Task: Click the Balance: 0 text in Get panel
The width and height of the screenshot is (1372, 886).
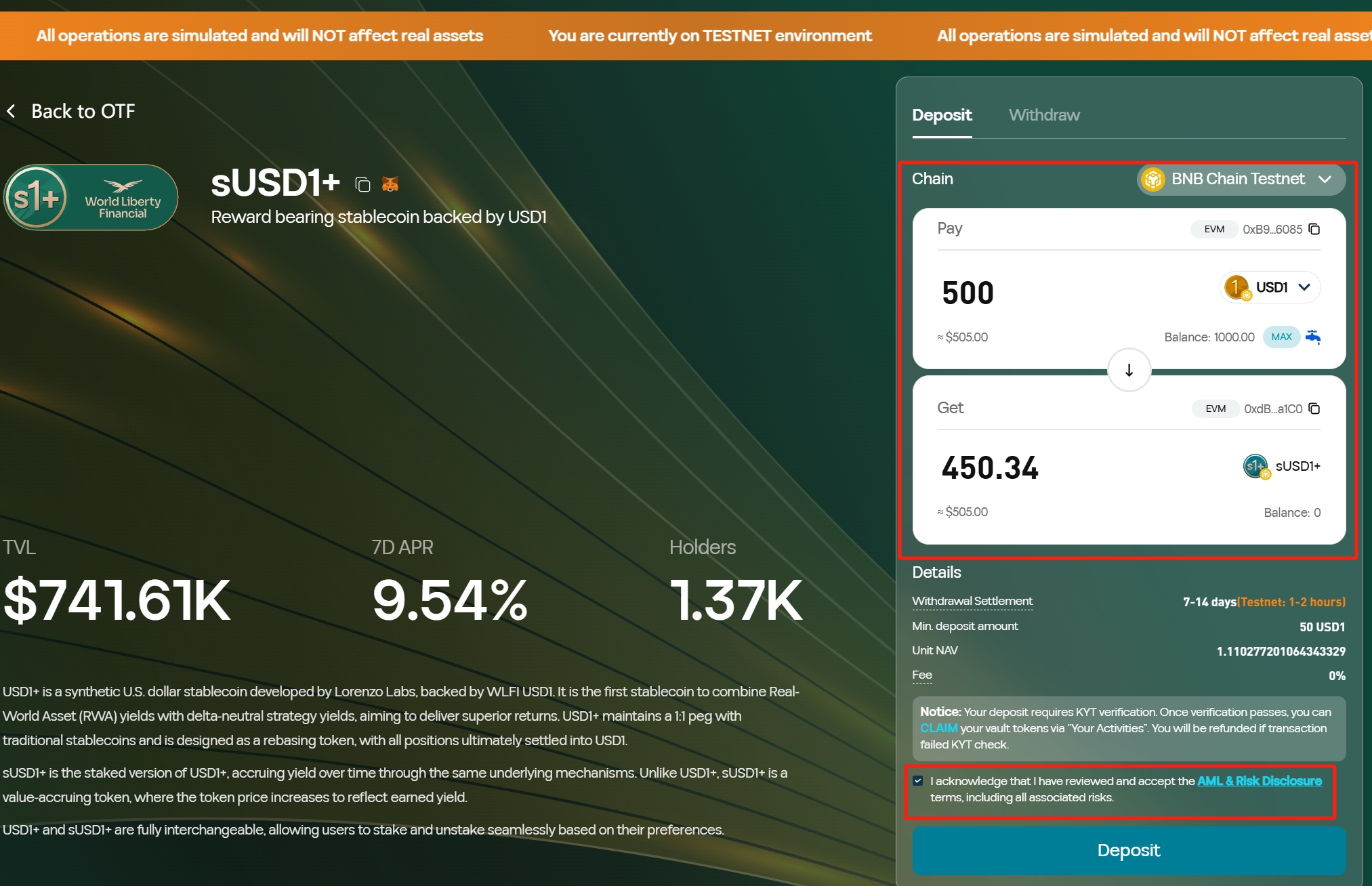Action: tap(1292, 512)
